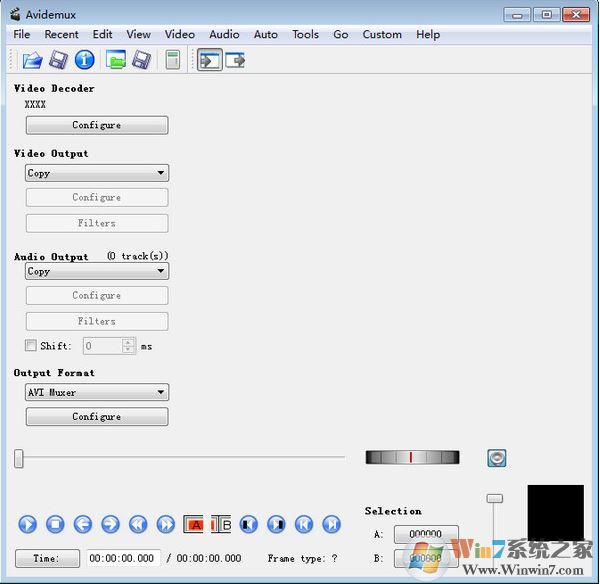The width and height of the screenshot is (600, 584).
Task: Click the Time button
Action: (x=45, y=558)
